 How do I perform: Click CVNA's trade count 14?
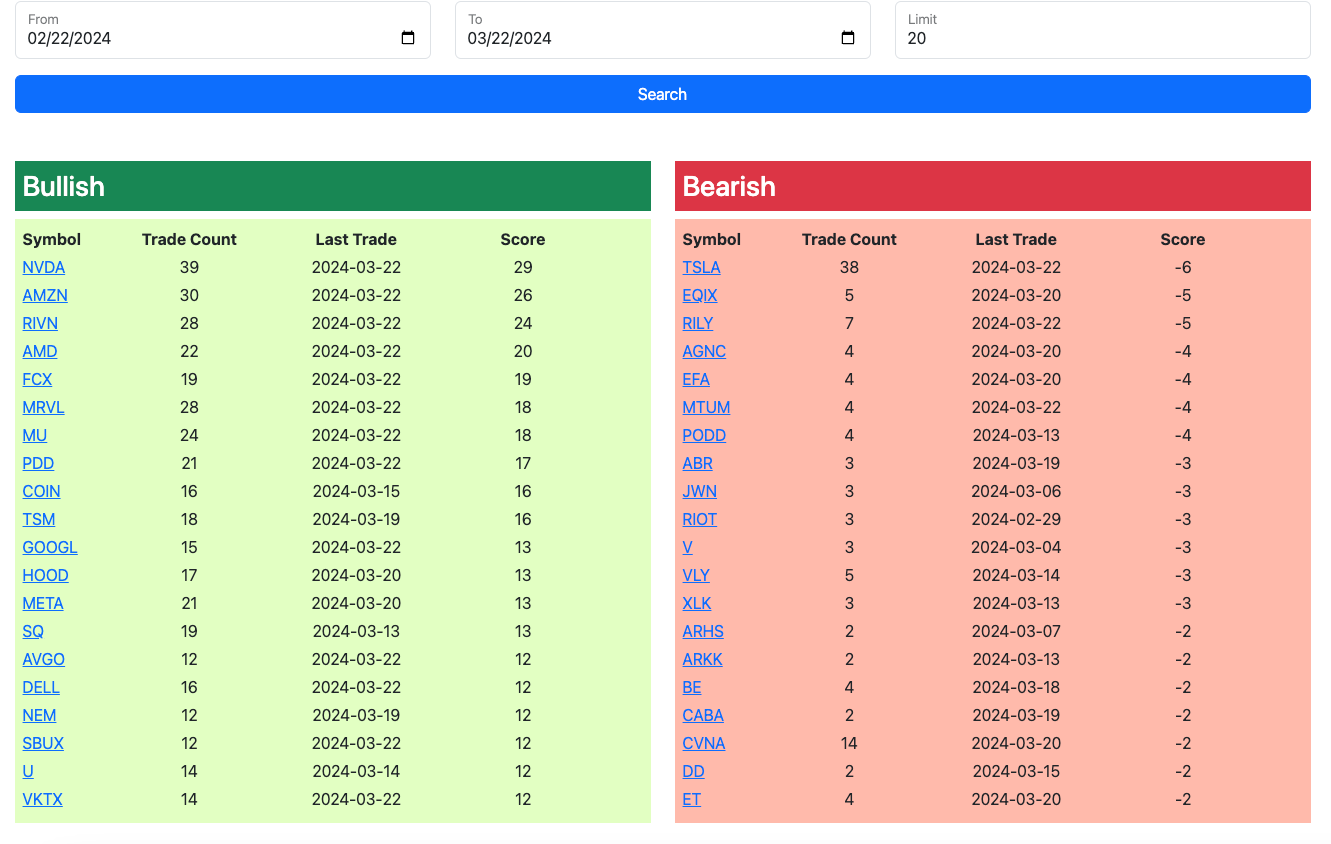849,743
